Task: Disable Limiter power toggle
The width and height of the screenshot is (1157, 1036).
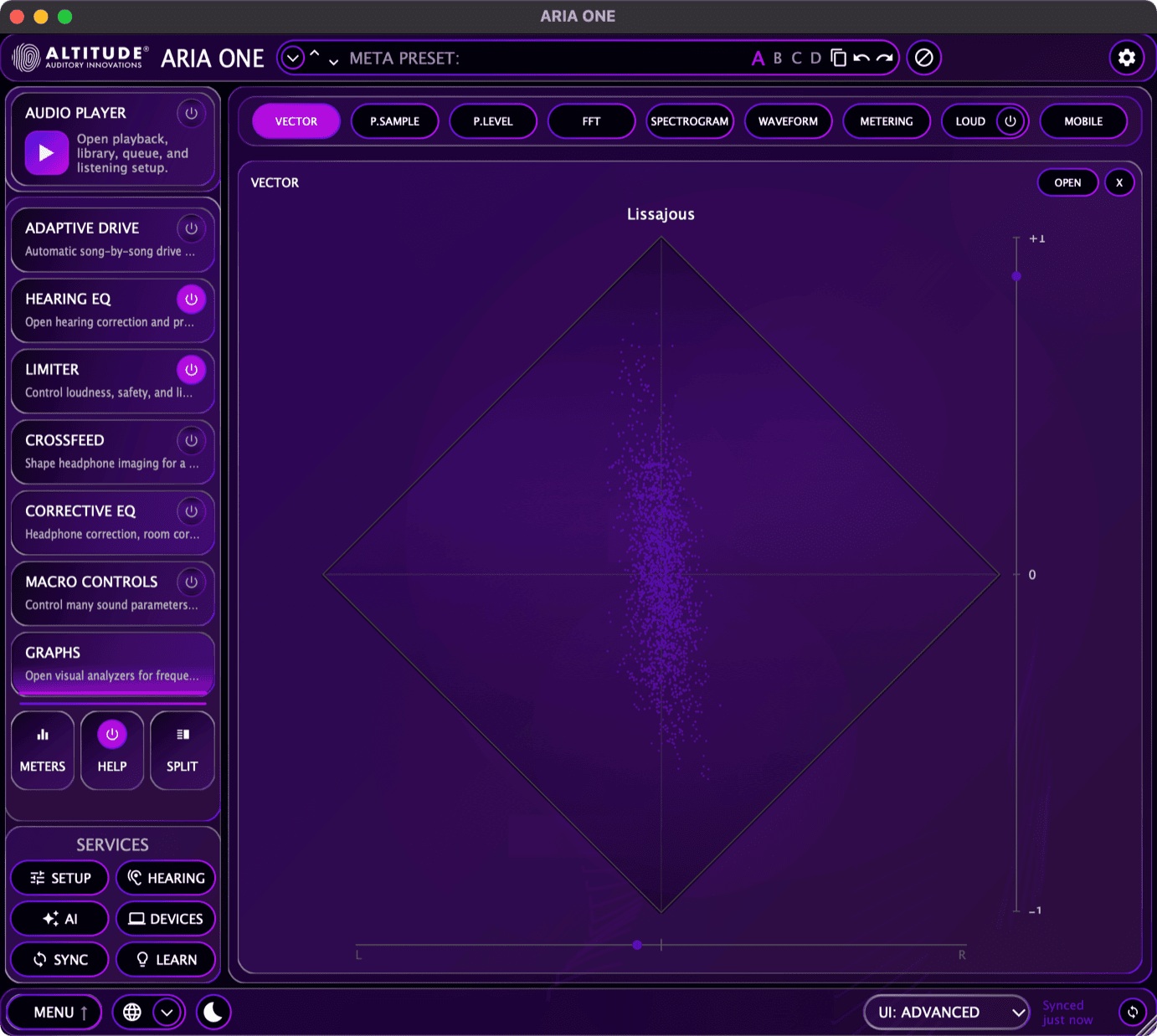Action: (191, 369)
